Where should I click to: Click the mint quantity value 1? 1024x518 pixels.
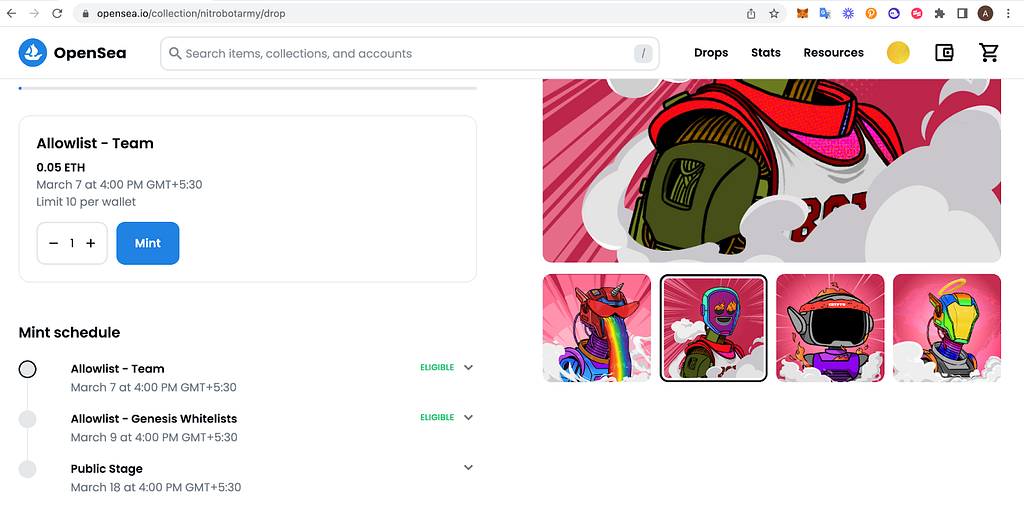point(72,244)
